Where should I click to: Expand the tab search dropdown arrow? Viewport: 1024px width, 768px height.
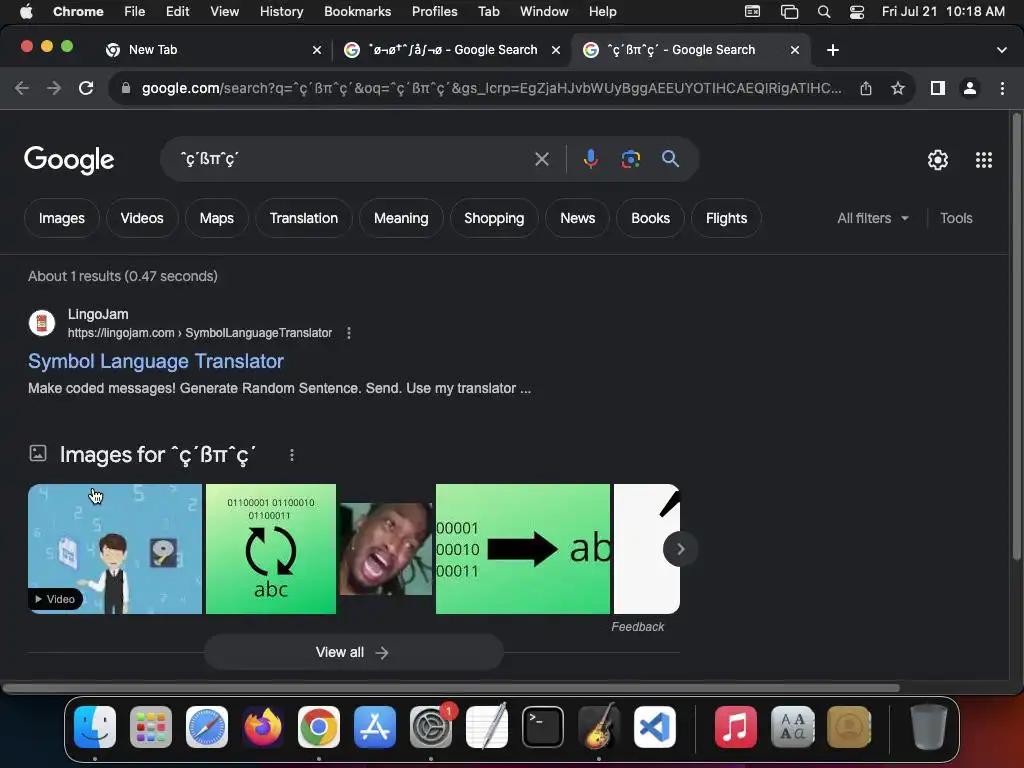(1001, 50)
